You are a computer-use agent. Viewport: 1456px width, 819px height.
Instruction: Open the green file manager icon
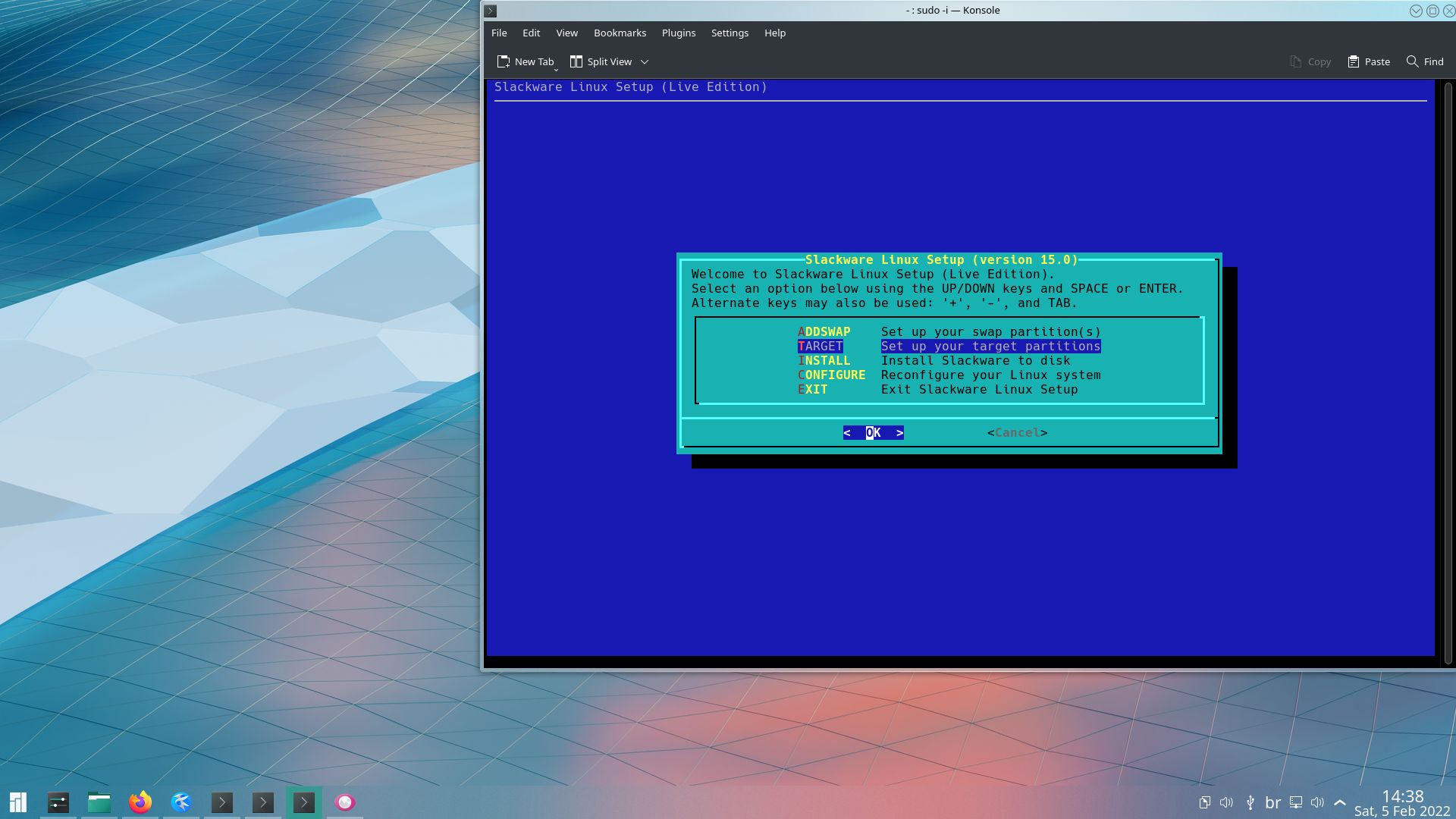tap(99, 802)
